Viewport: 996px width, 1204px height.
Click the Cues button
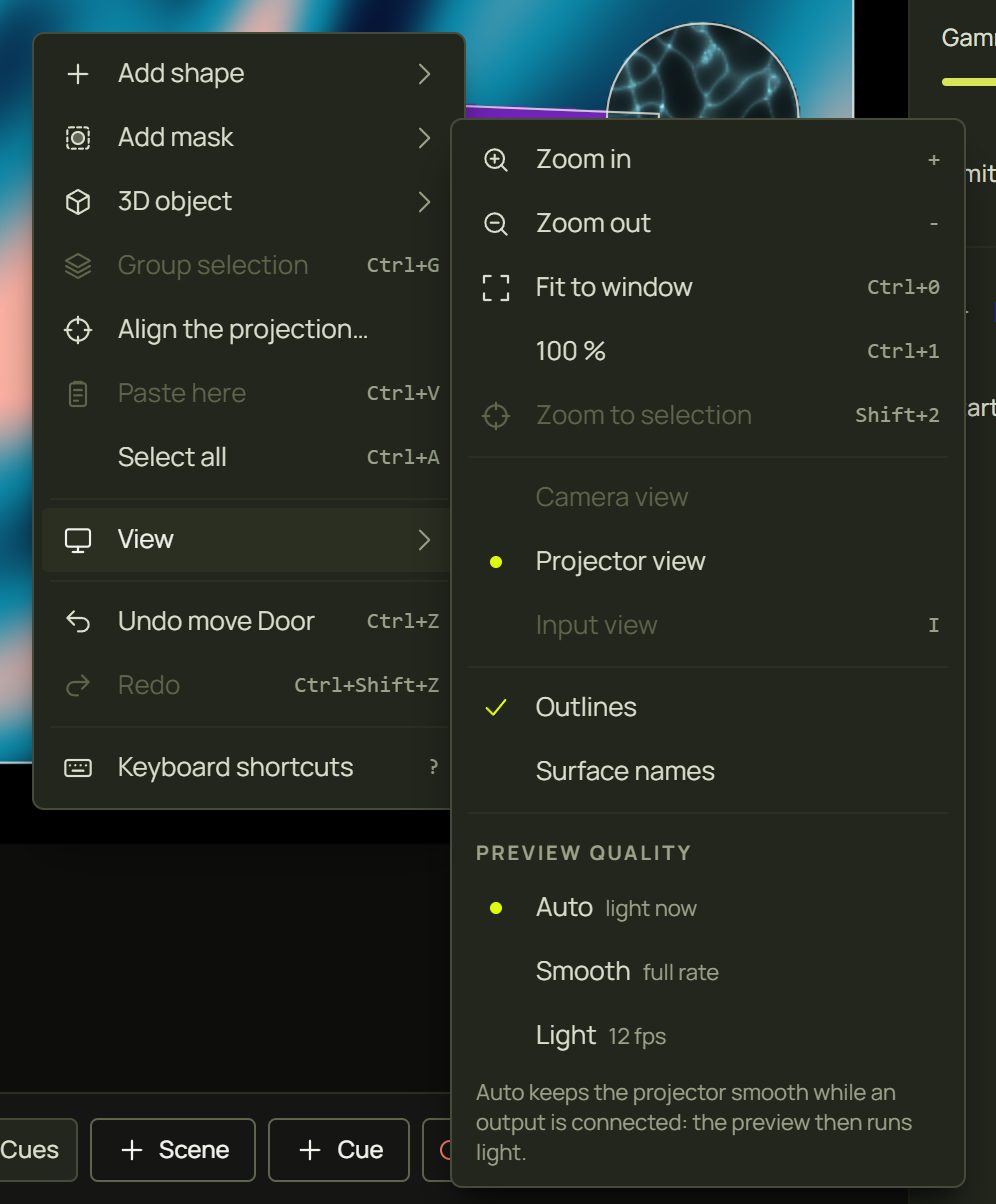coord(37,1150)
